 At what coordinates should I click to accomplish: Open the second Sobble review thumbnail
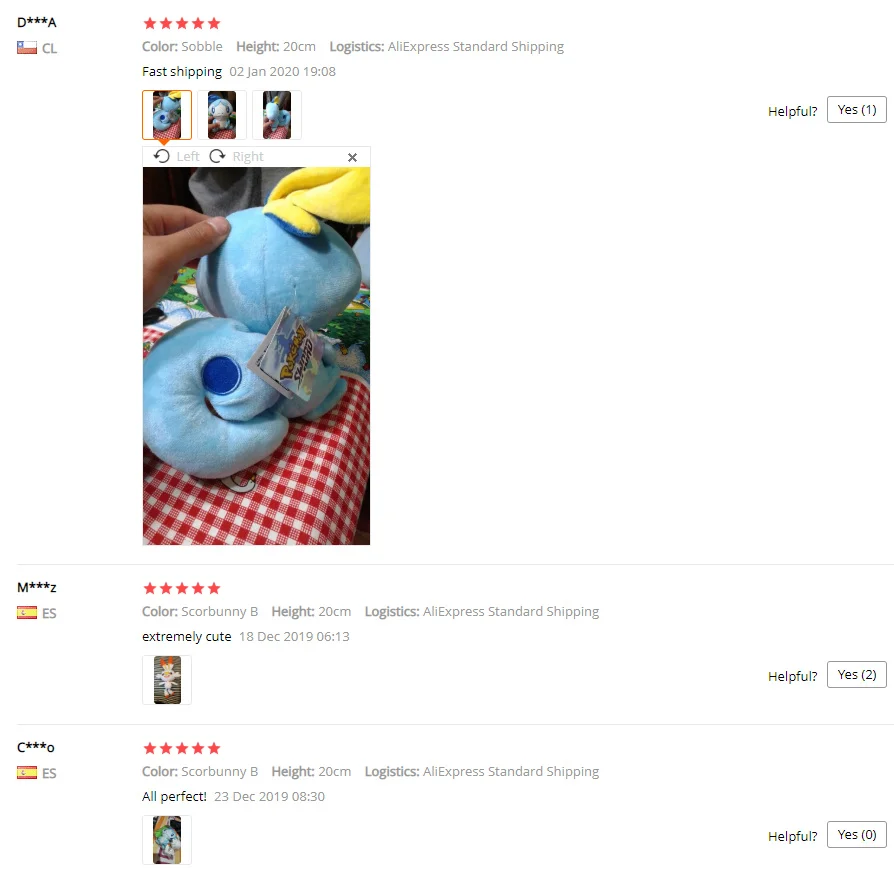point(222,115)
